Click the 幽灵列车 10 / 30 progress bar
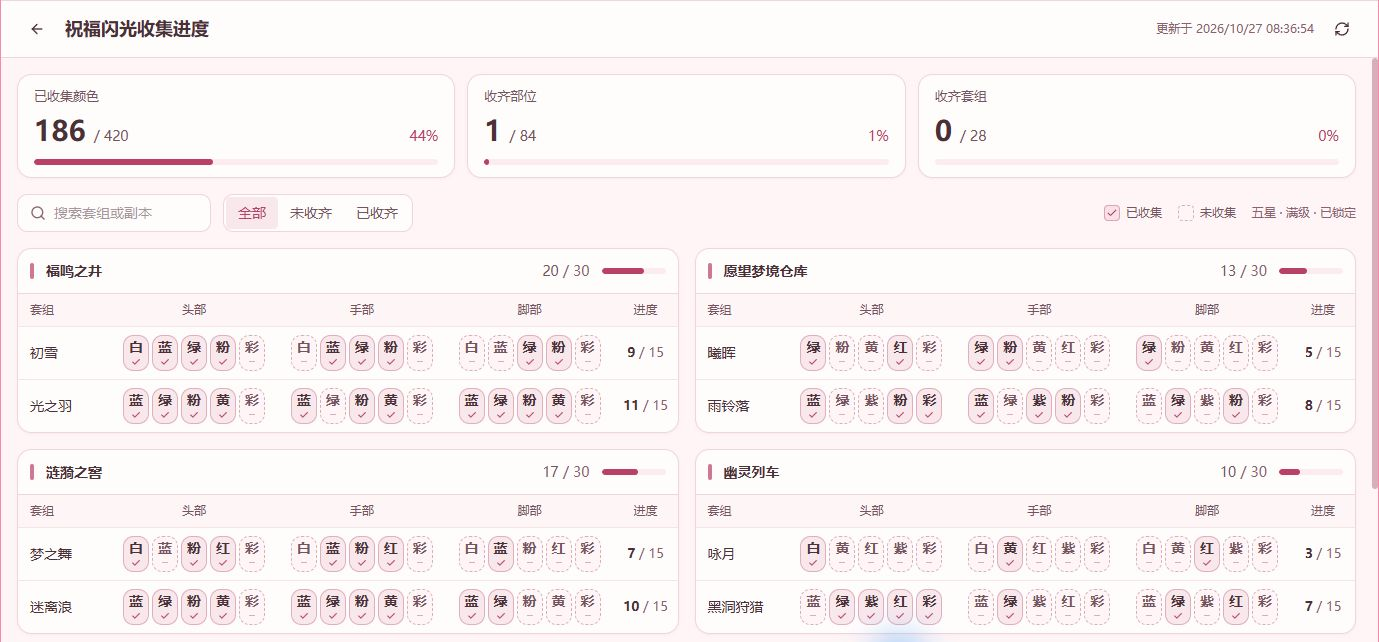Image resolution: width=1379 pixels, height=642 pixels. [x=1311, y=472]
